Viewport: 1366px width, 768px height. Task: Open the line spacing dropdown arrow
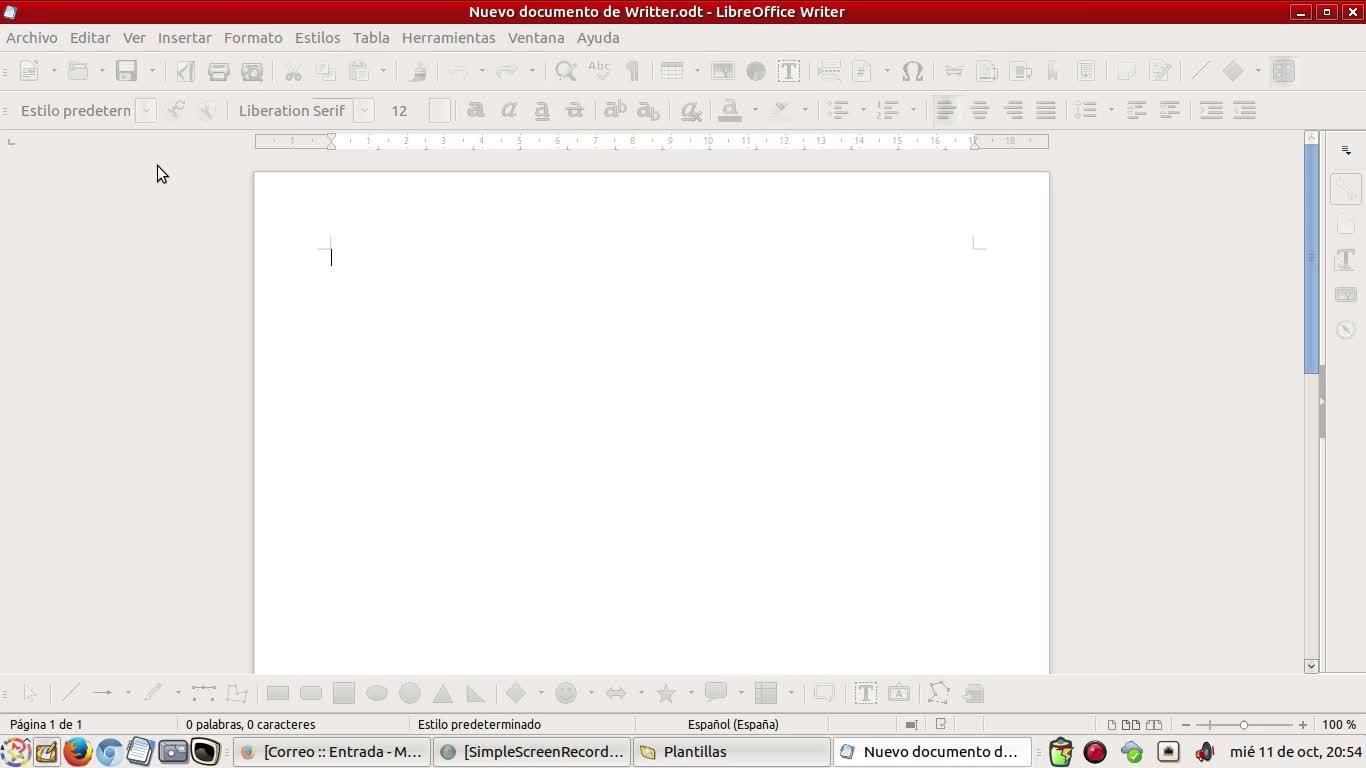click(1111, 110)
